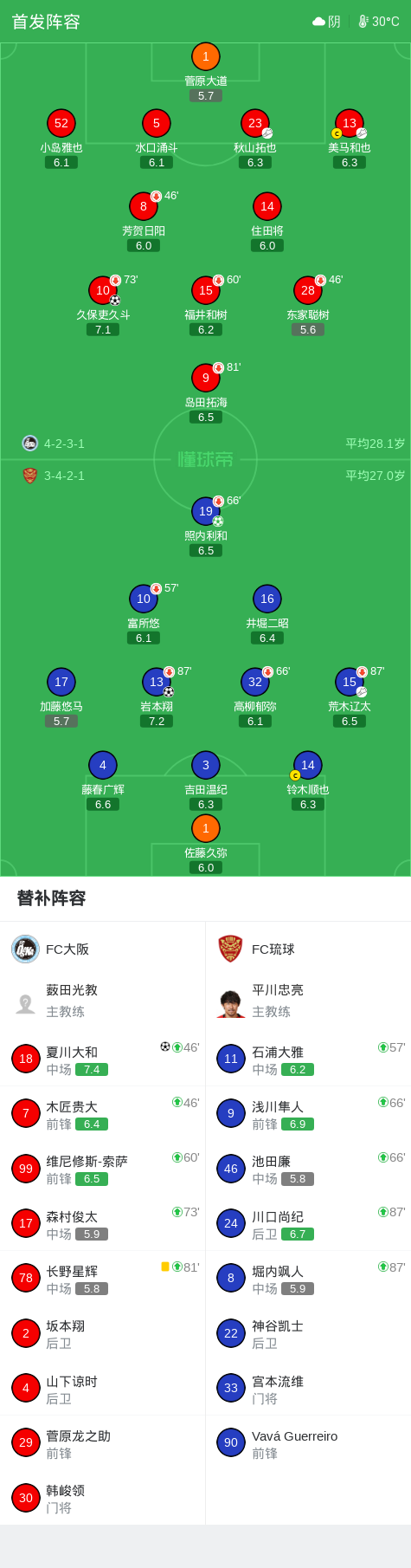This screenshot has width=411, height=1568.
Task: Tap the 4-2-3-1 formation team badge
Action: [30, 444]
